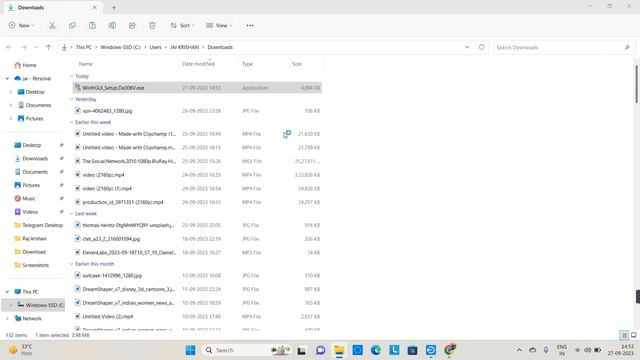
Task: Open the New item dropdown
Action: tap(22, 25)
